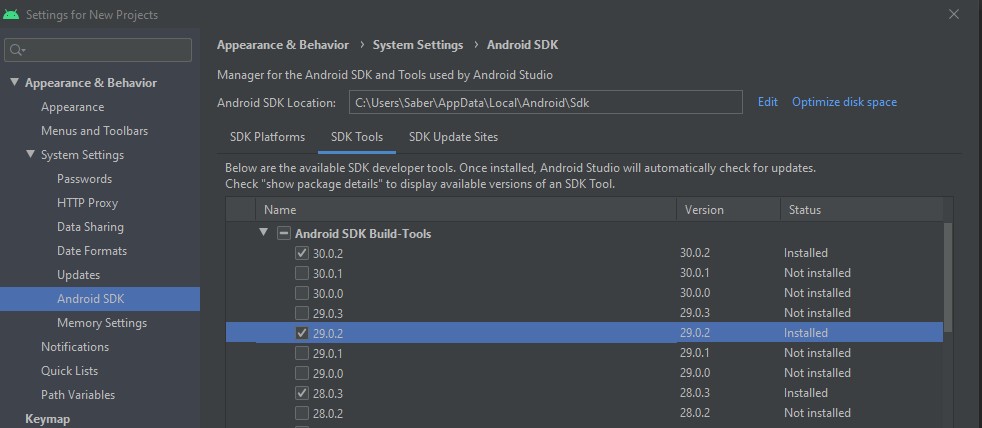982x428 pixels.
Task: Click the Version column header
Action: point(728,209)
